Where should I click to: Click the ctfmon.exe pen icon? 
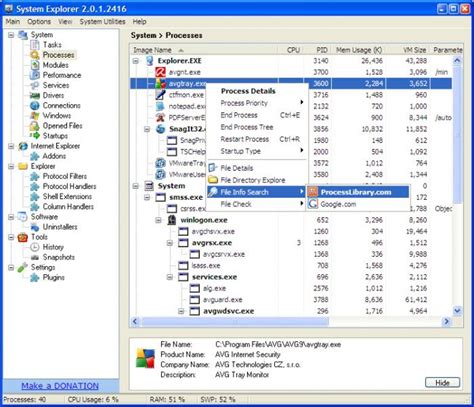[161, 95]
